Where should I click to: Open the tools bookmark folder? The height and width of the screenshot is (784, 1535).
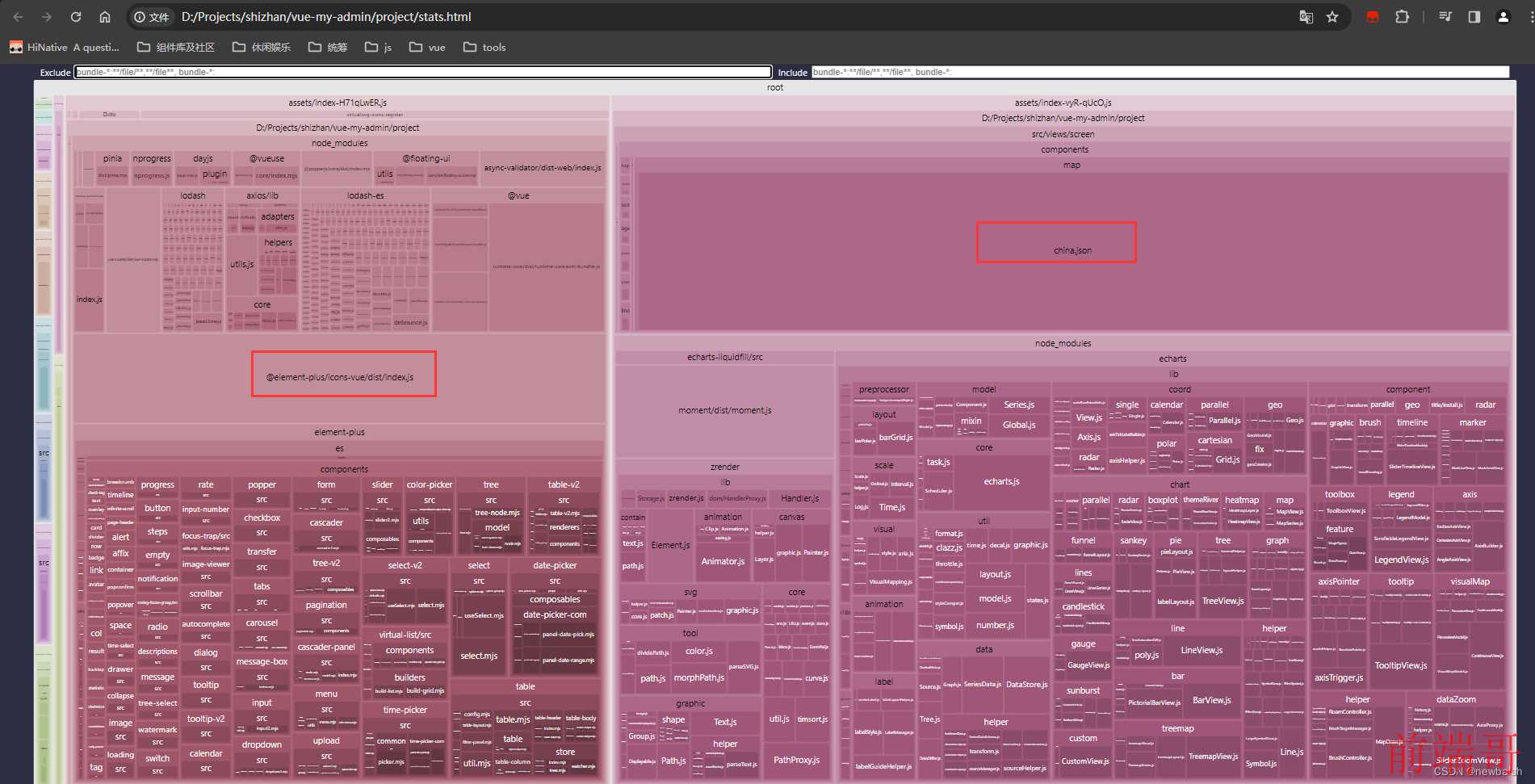click(484, 48)
